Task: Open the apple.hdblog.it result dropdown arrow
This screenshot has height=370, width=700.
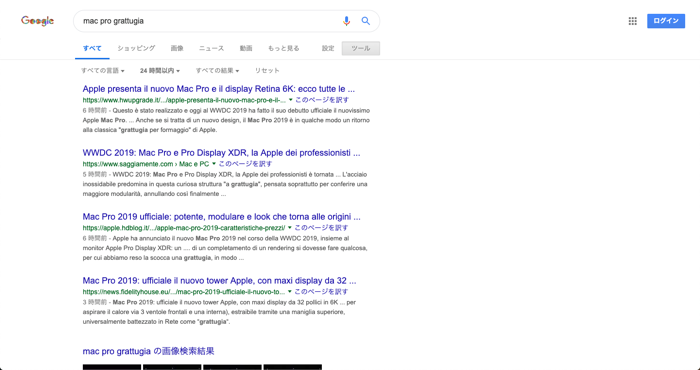Action: (x=290, y=228)
